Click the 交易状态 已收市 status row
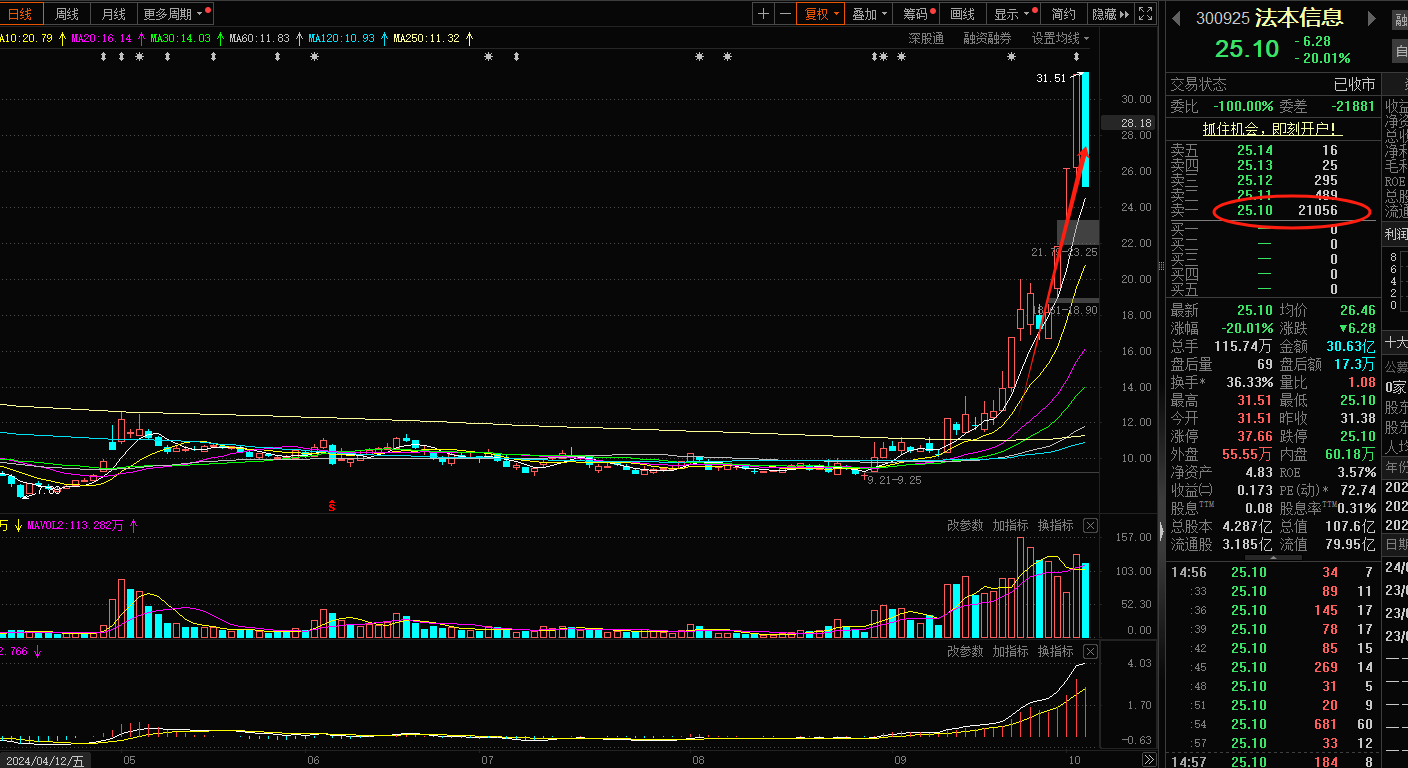This screenshot has height=768, width=1408. pos(1272,85)
